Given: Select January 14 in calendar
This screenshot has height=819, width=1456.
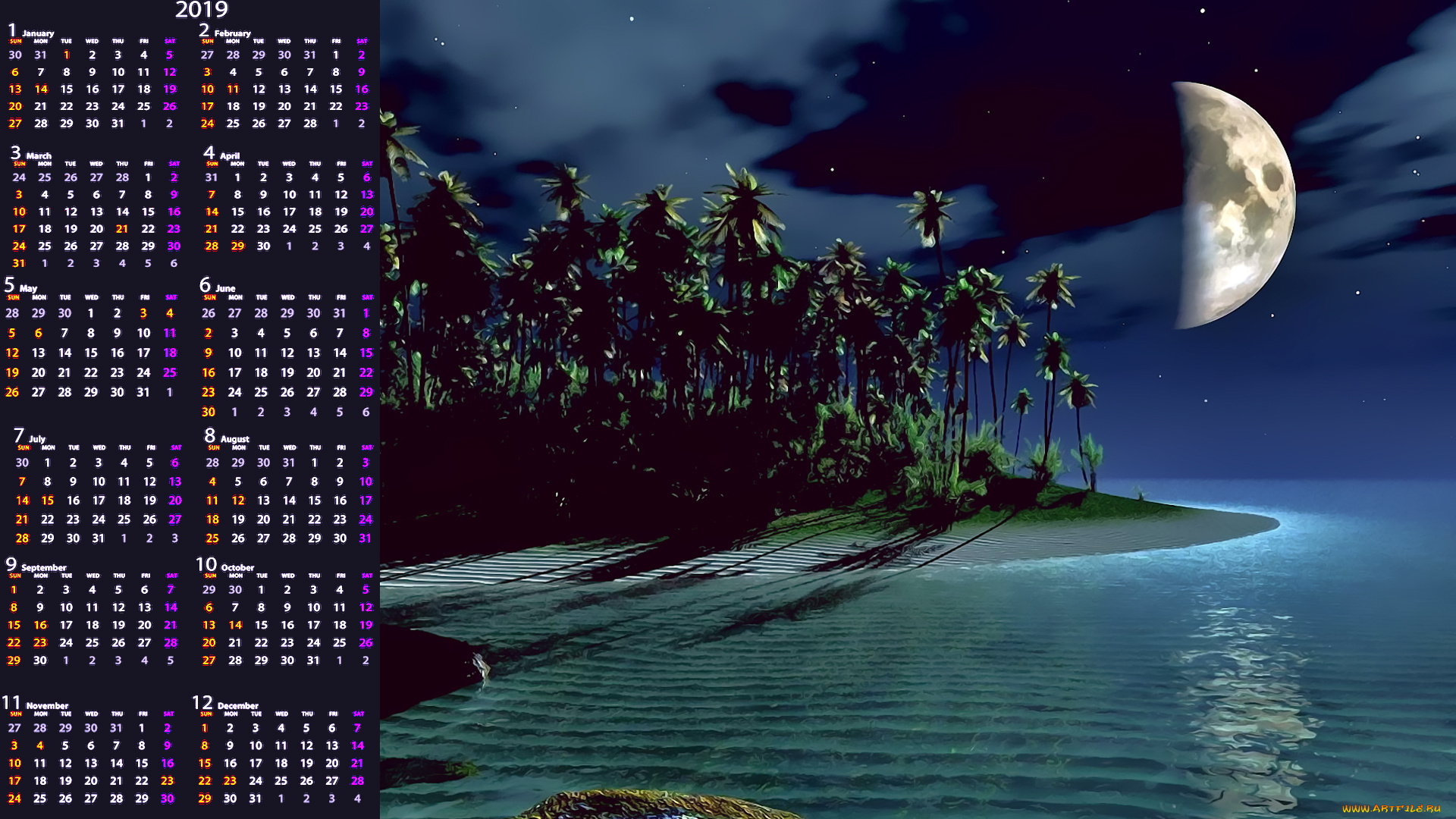Looking at the screenshot, I should [41, 89].
